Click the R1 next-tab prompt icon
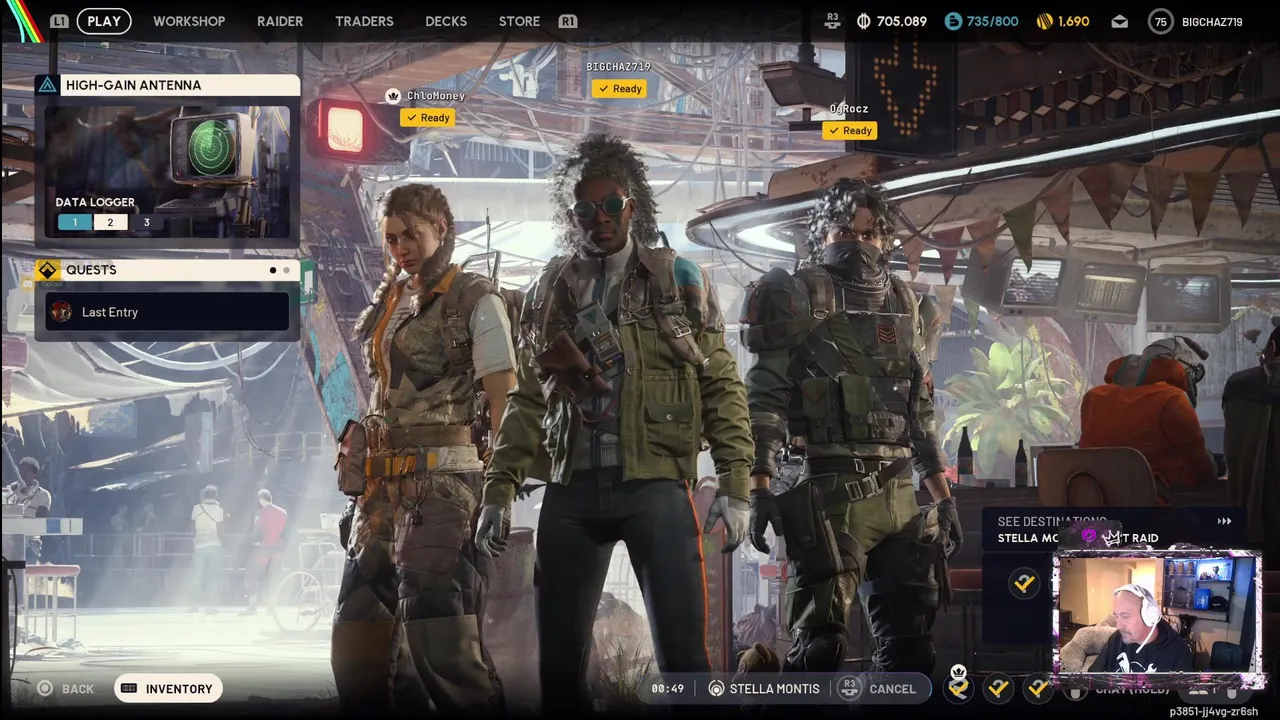The image size is (1280, 720). 567,21
